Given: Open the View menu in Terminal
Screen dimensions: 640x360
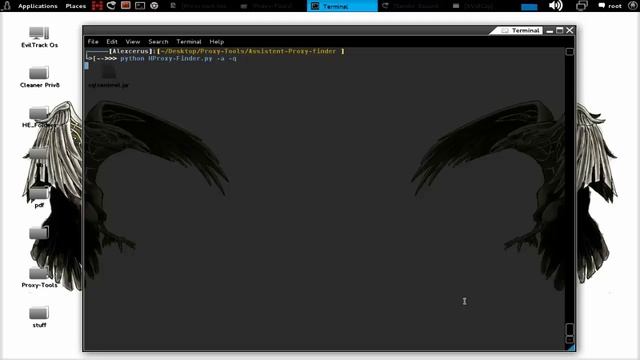Looking at the screenshot, I should tap(133, 42).
